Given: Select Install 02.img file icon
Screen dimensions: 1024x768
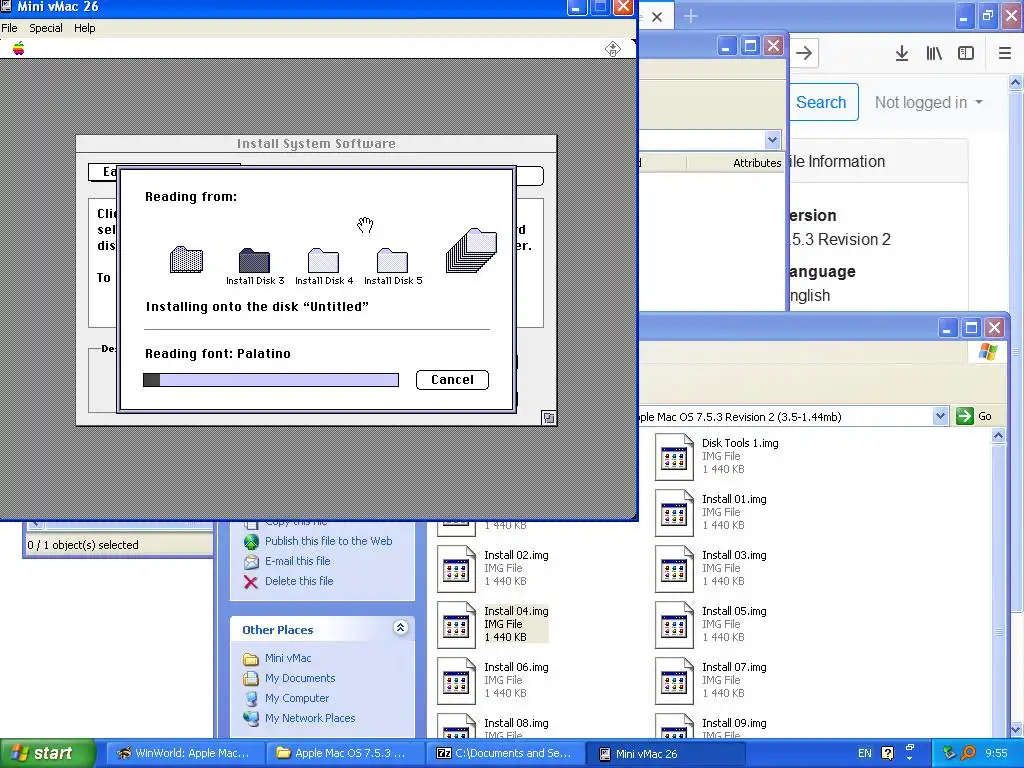Looking at the screenshot, I should point(456,569).
